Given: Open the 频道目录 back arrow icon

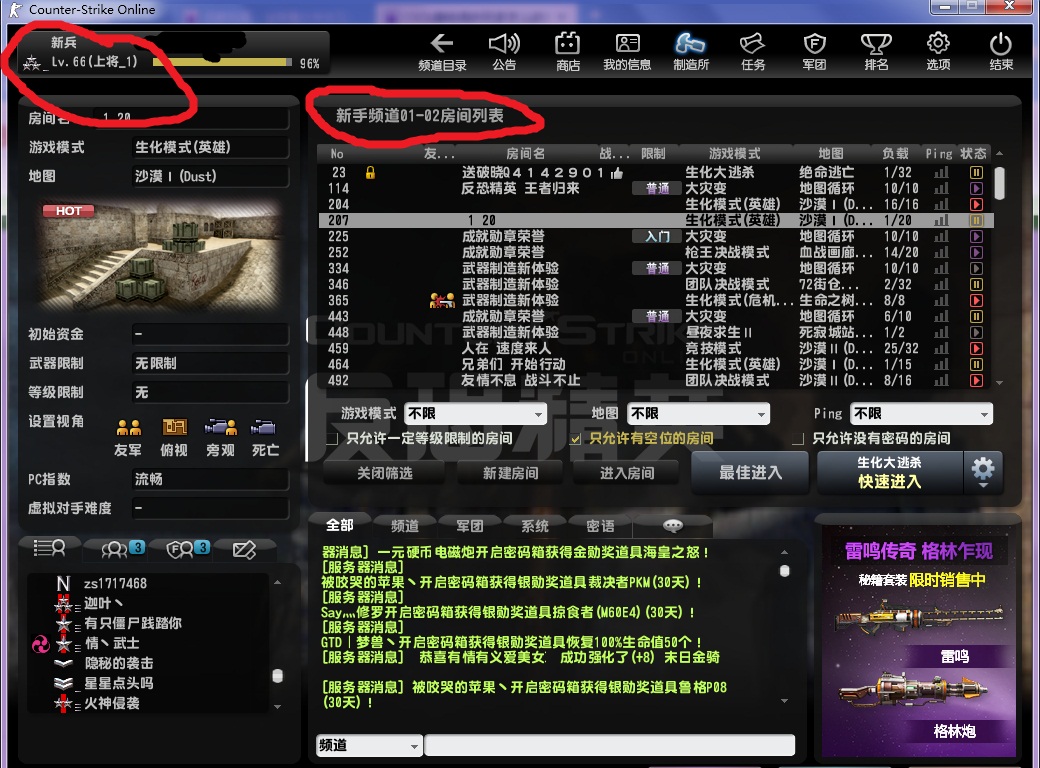Looking at the screenshot, I should [442, 44].
